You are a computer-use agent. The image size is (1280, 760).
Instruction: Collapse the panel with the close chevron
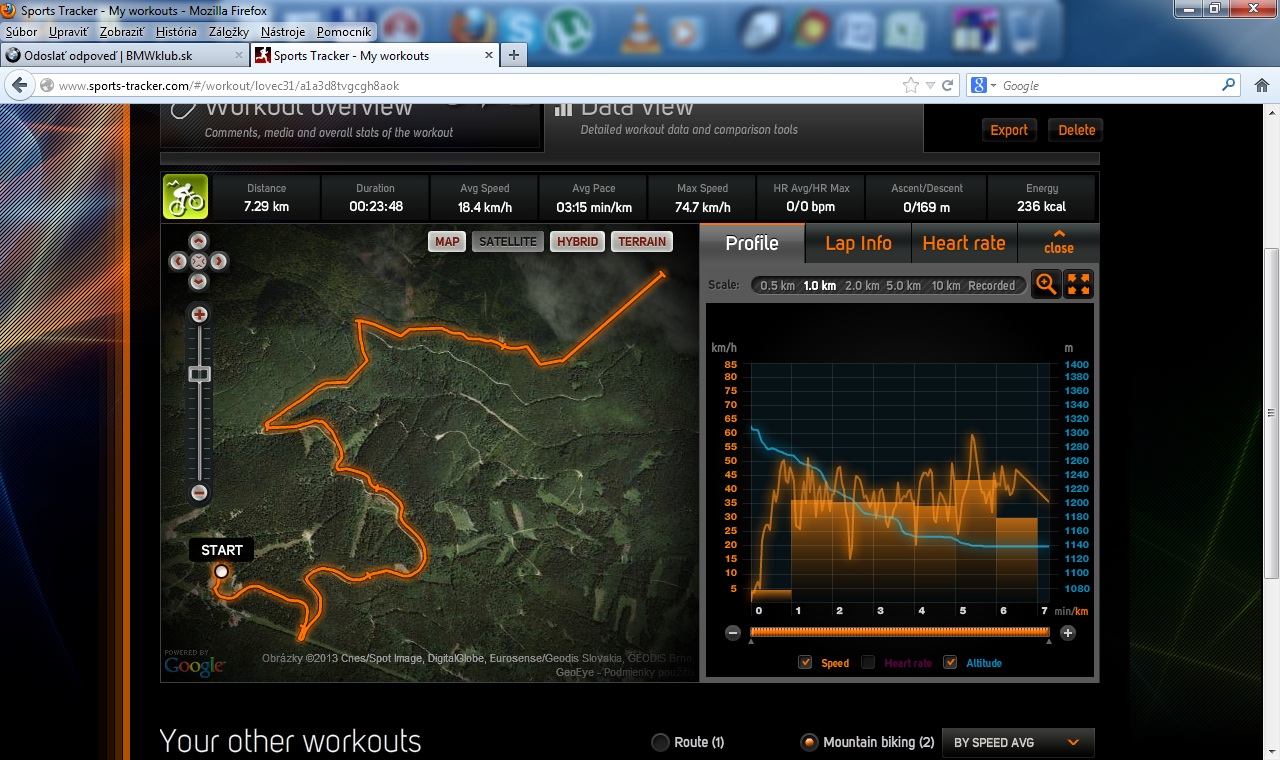pos(1058,242)
